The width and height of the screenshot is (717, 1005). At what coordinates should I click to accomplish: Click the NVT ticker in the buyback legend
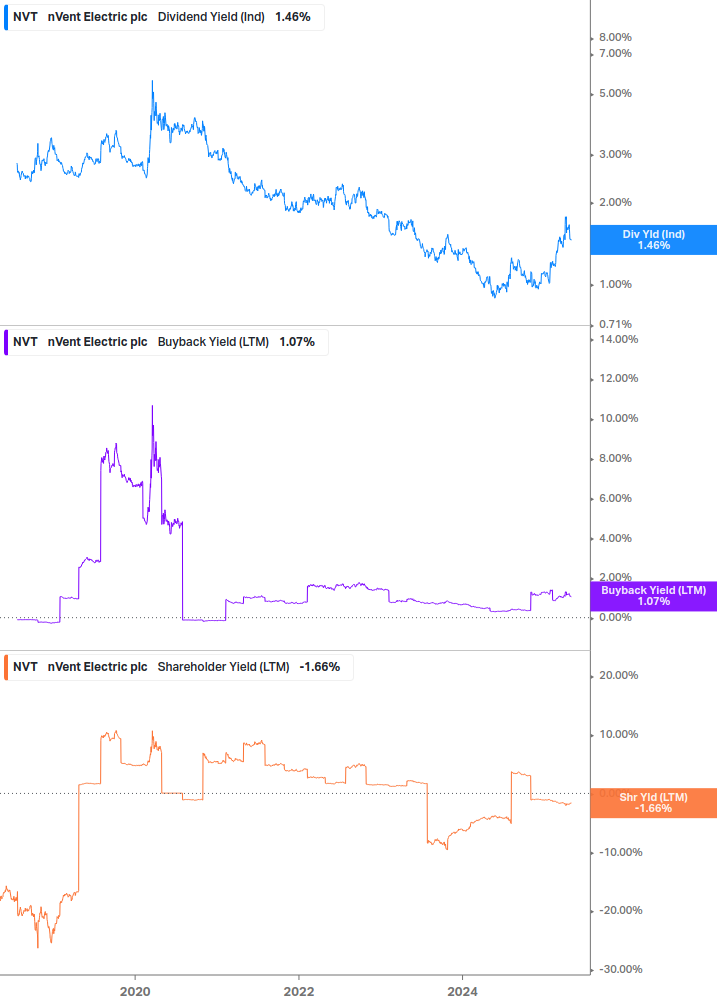coord(25,342)
